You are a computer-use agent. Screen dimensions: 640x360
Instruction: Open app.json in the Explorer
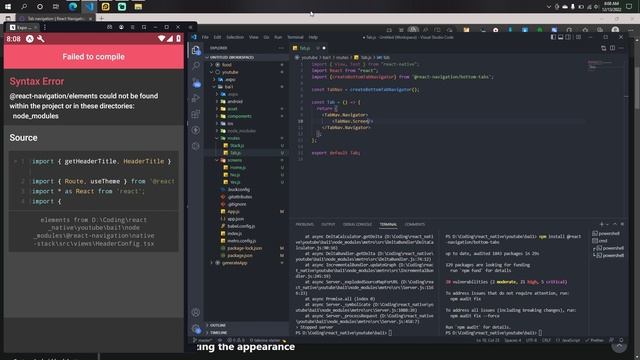[236, 219]
